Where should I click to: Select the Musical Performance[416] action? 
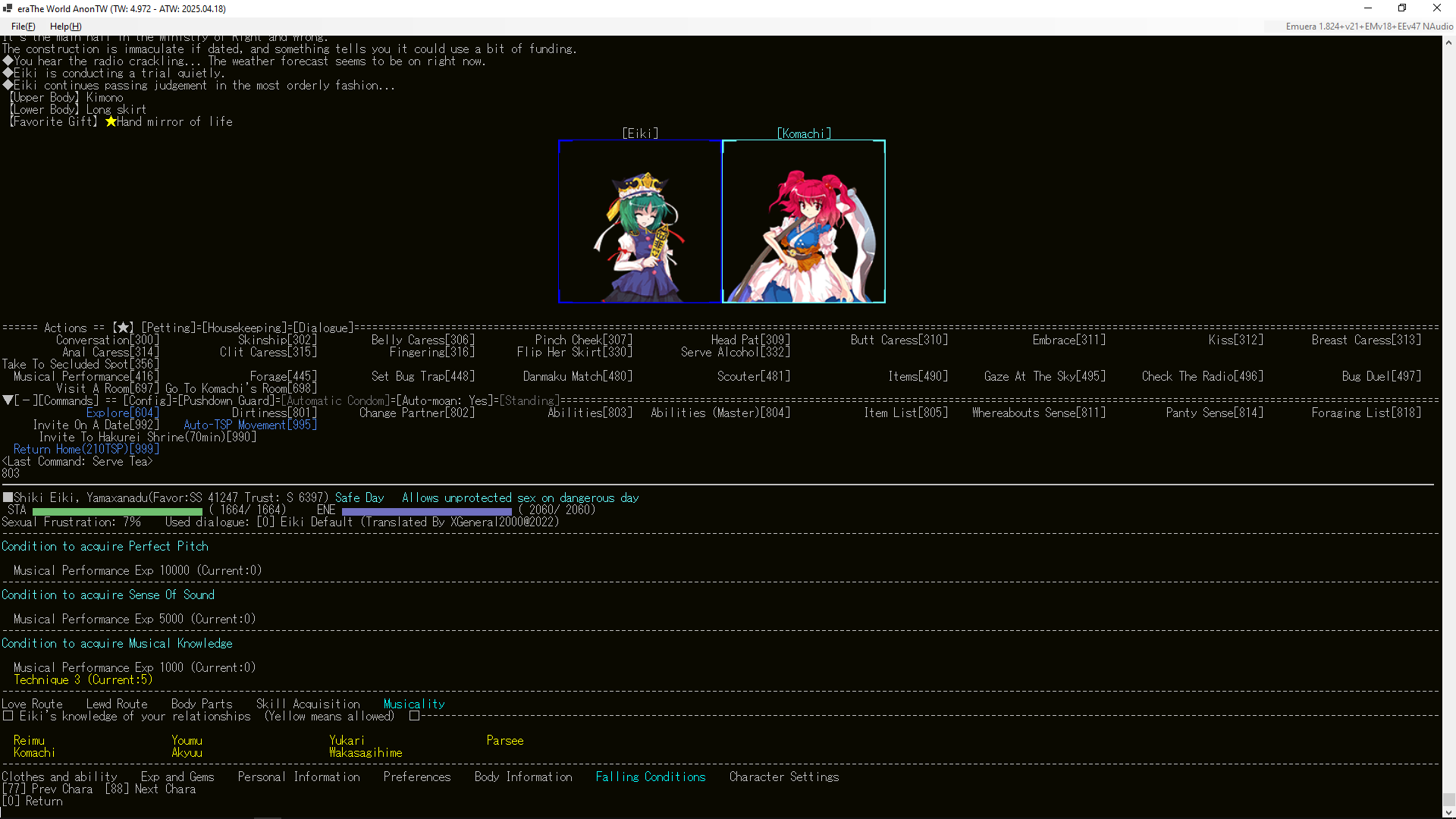(x=86, y=376)
